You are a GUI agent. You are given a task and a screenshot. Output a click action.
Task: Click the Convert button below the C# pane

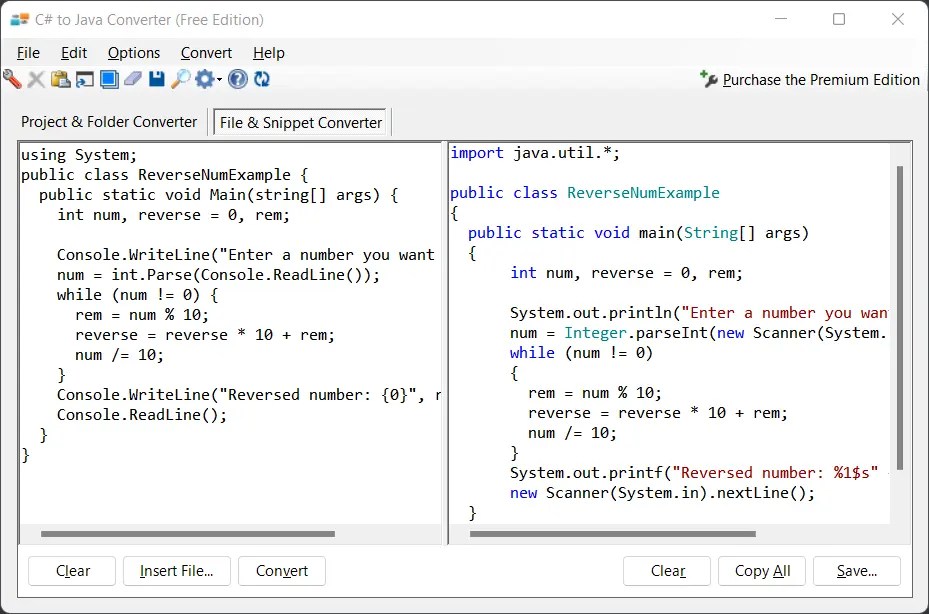tap(281, 571)
